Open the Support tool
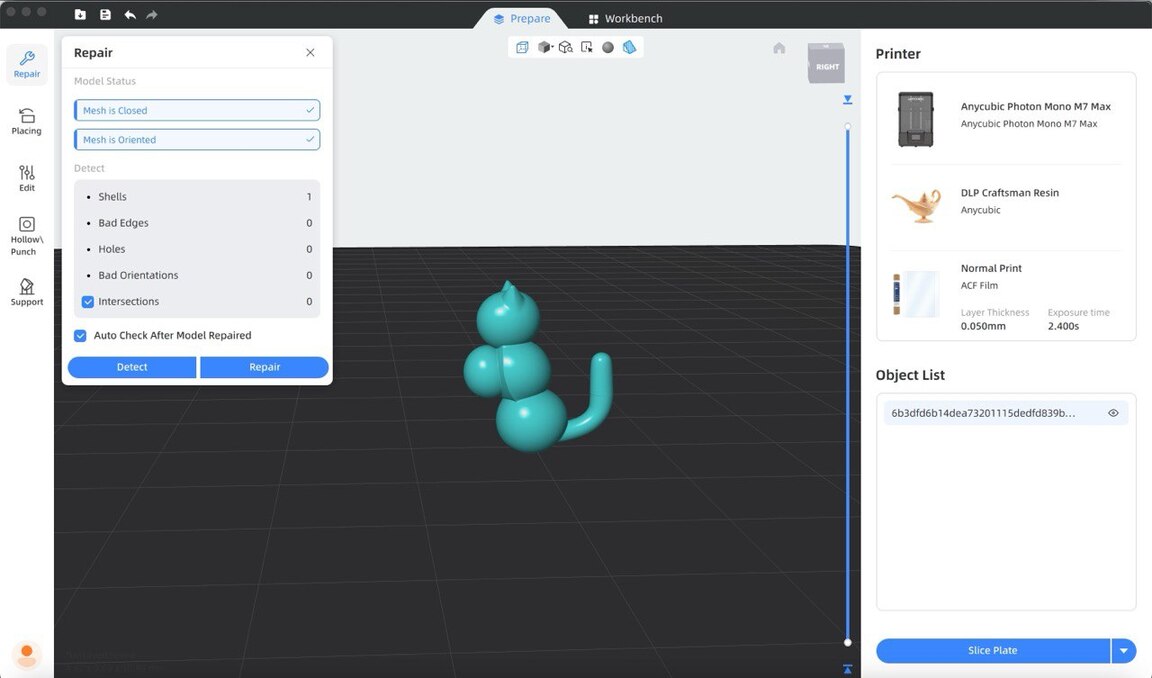Viewport: 1152px width, 678px height. point(27,292)
